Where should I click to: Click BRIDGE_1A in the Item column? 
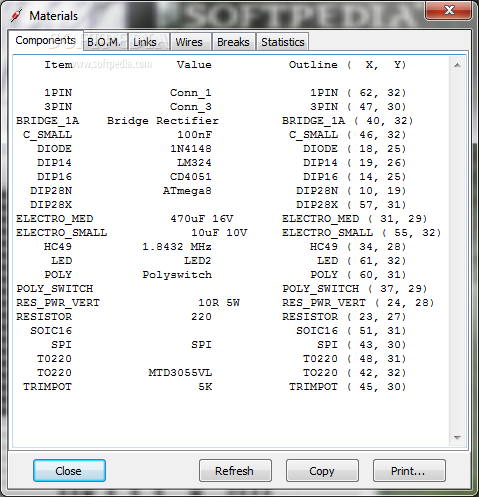click(x=48, y=121)
